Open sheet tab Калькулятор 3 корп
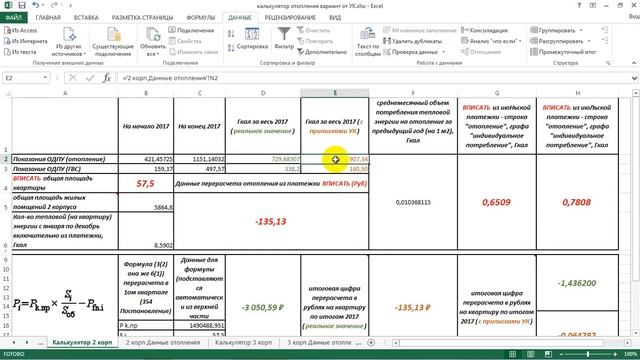This screenshot has height=360, width=640. tap(243, 342)
